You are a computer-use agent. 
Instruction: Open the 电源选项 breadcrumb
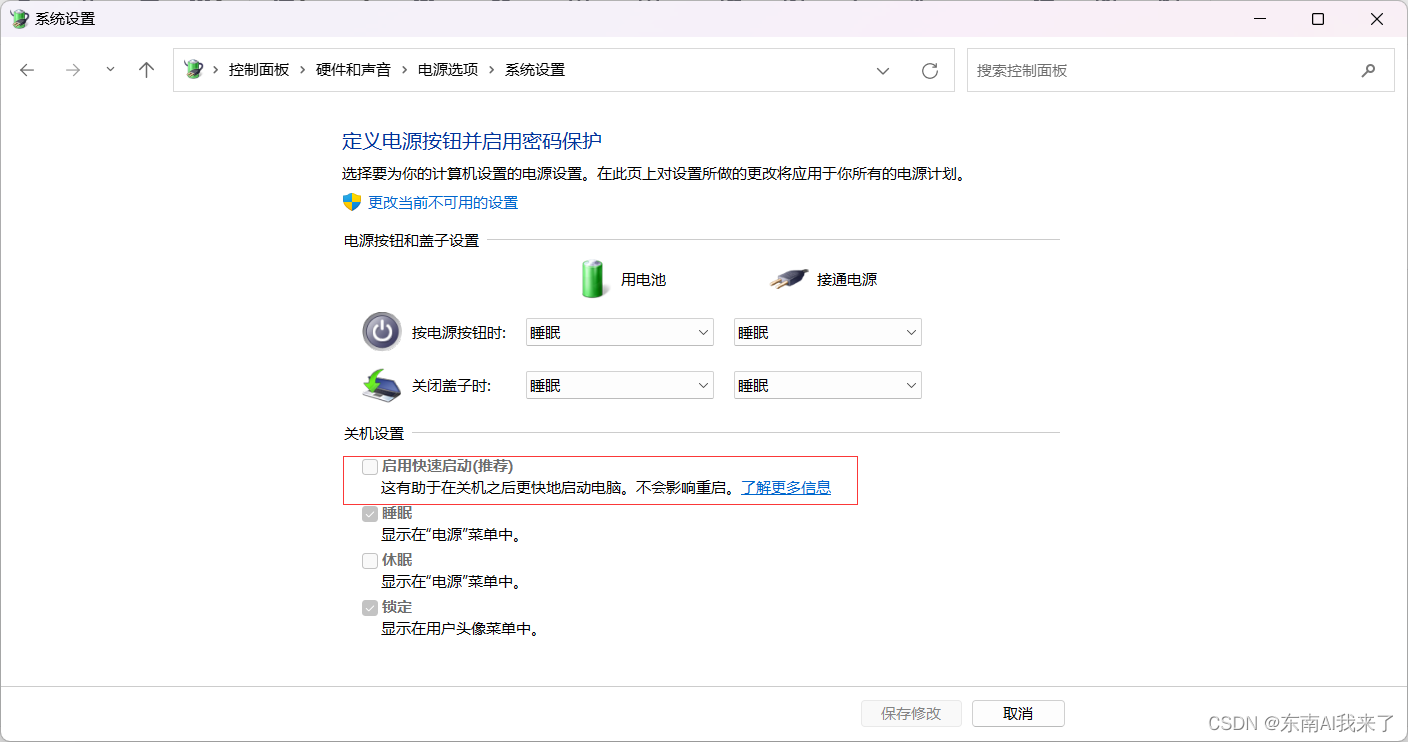click(x=448, y=70)
